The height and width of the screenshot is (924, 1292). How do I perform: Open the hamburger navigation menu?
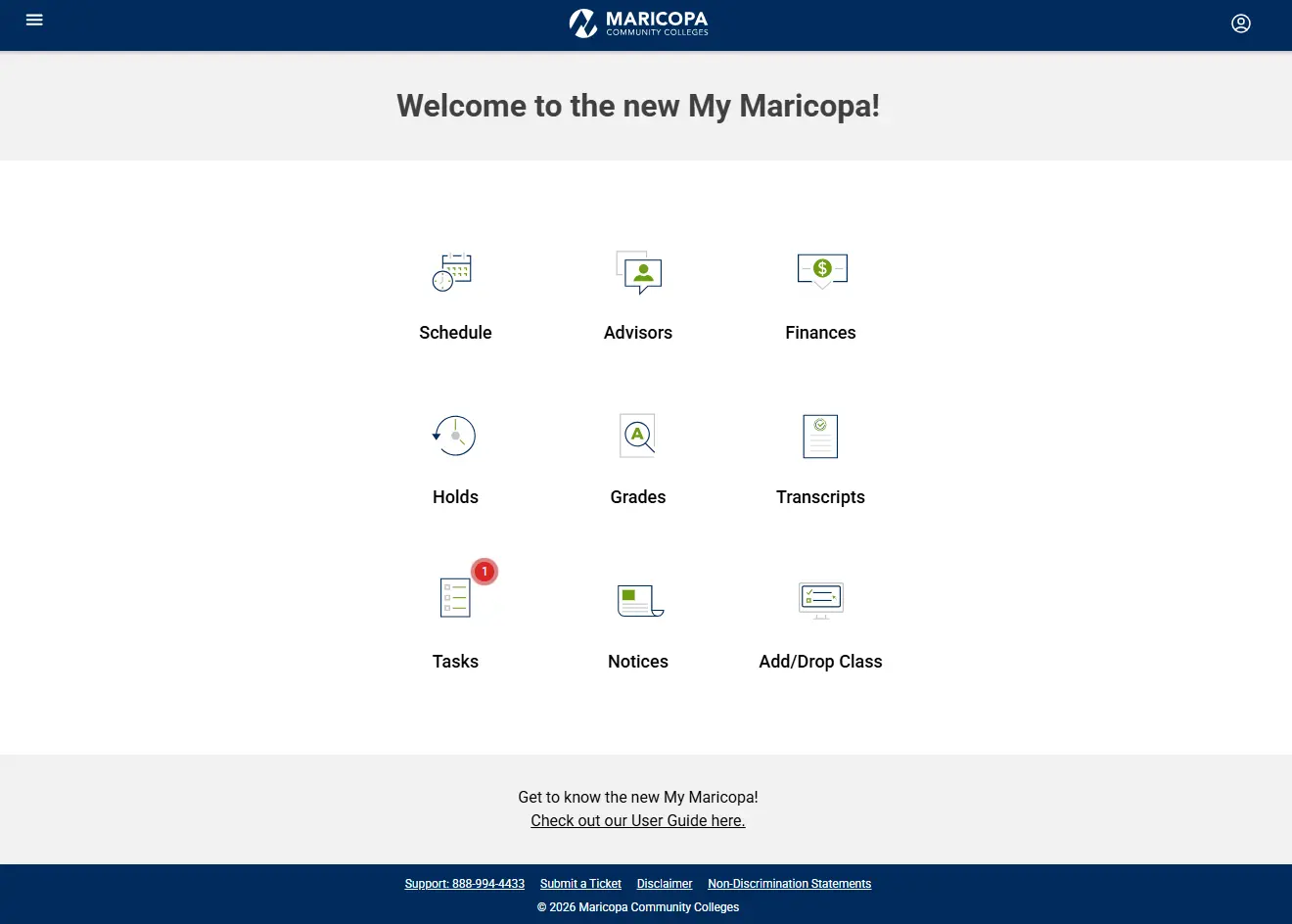click(34, 20)
